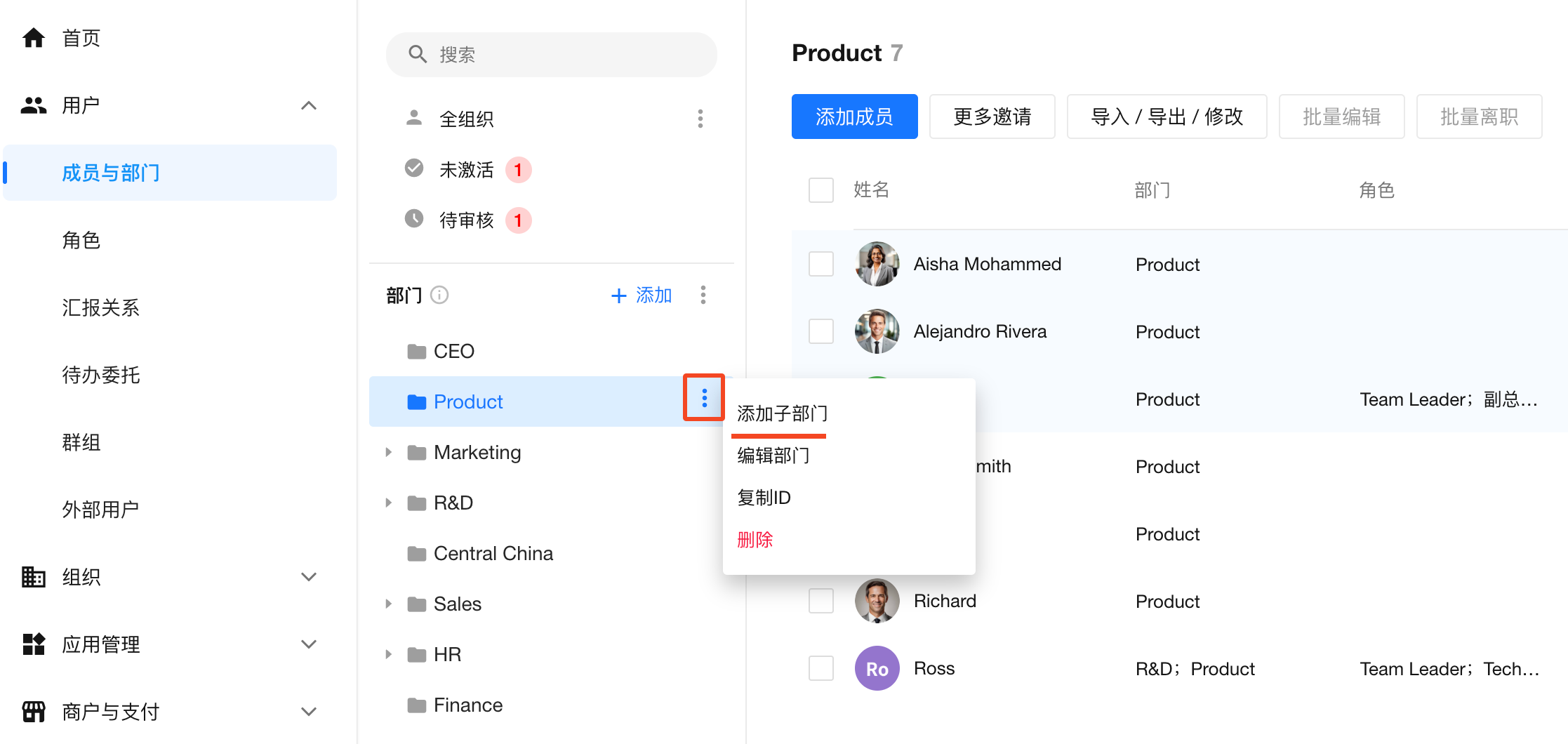The width and height of the screenshot is (1568, 744).
Task: Click the blue 添加成员 button
Action: click(x=854, y=117)
